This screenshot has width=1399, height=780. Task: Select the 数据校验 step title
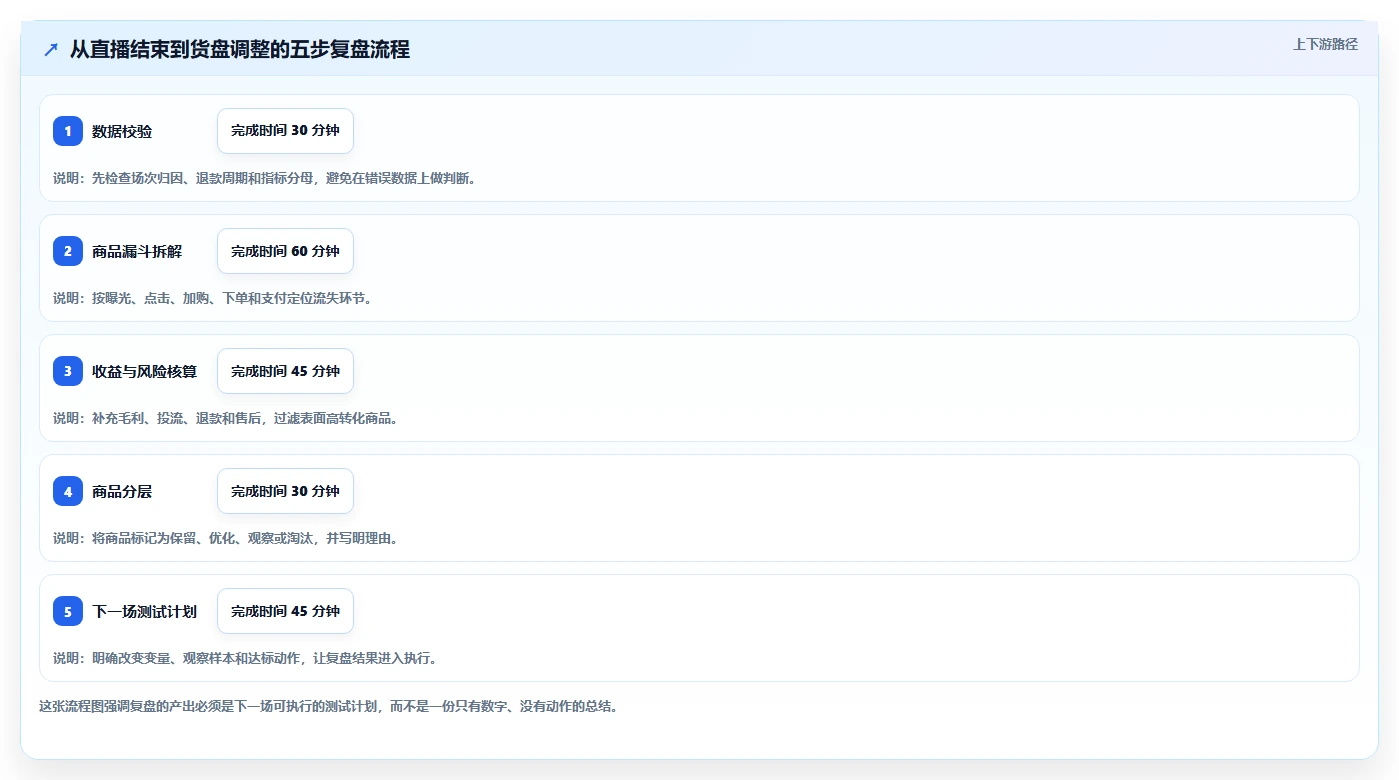(122, 131)
